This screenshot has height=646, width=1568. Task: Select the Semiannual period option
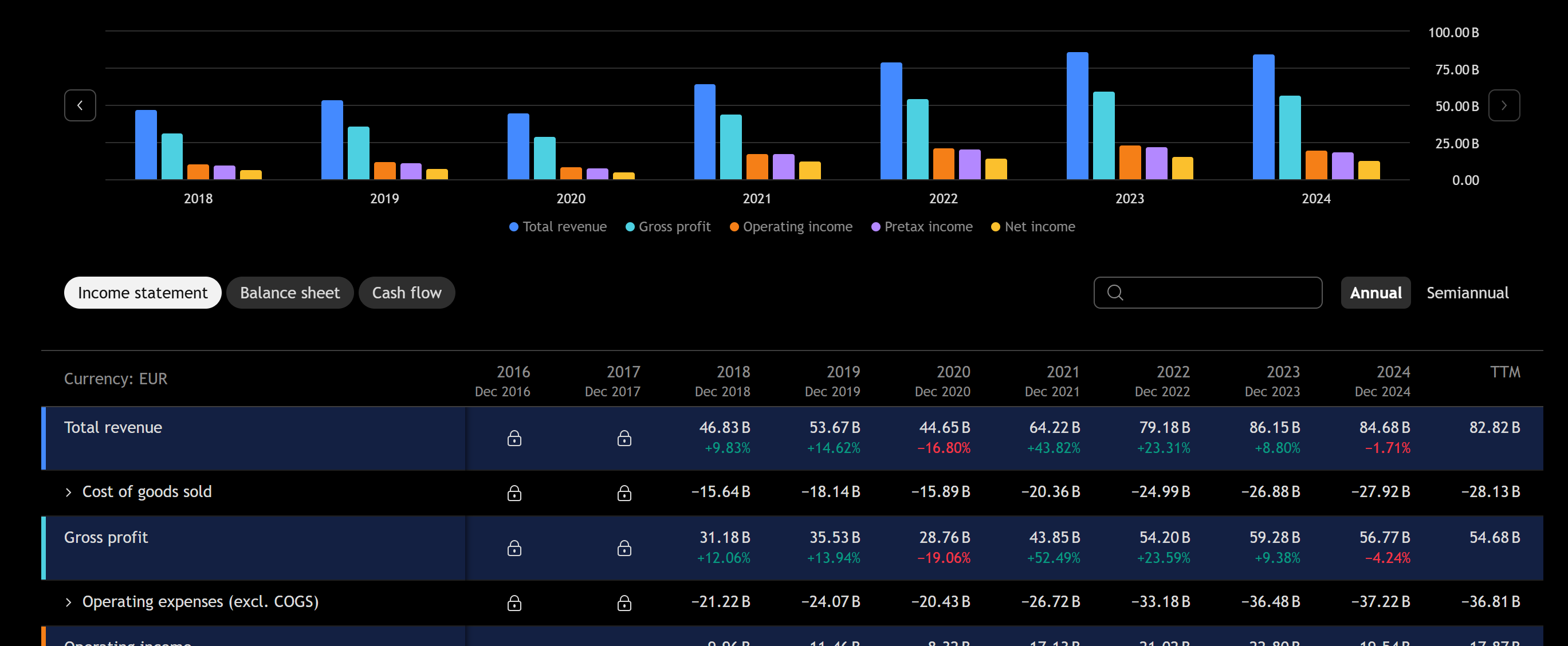pos(1467,293)
